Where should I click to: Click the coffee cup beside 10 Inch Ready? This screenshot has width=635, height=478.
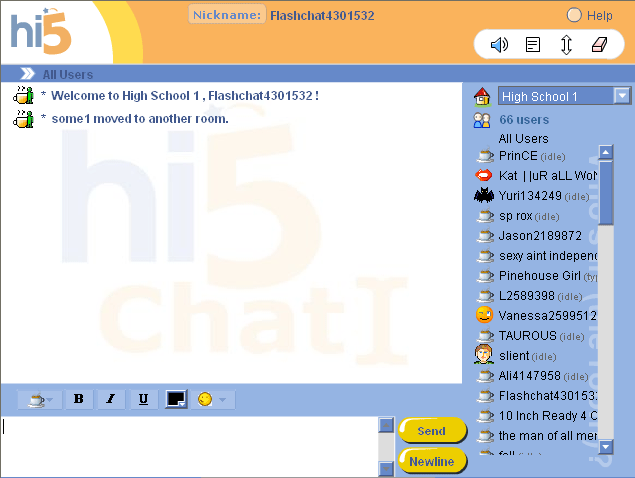click(x=485, y=416)
